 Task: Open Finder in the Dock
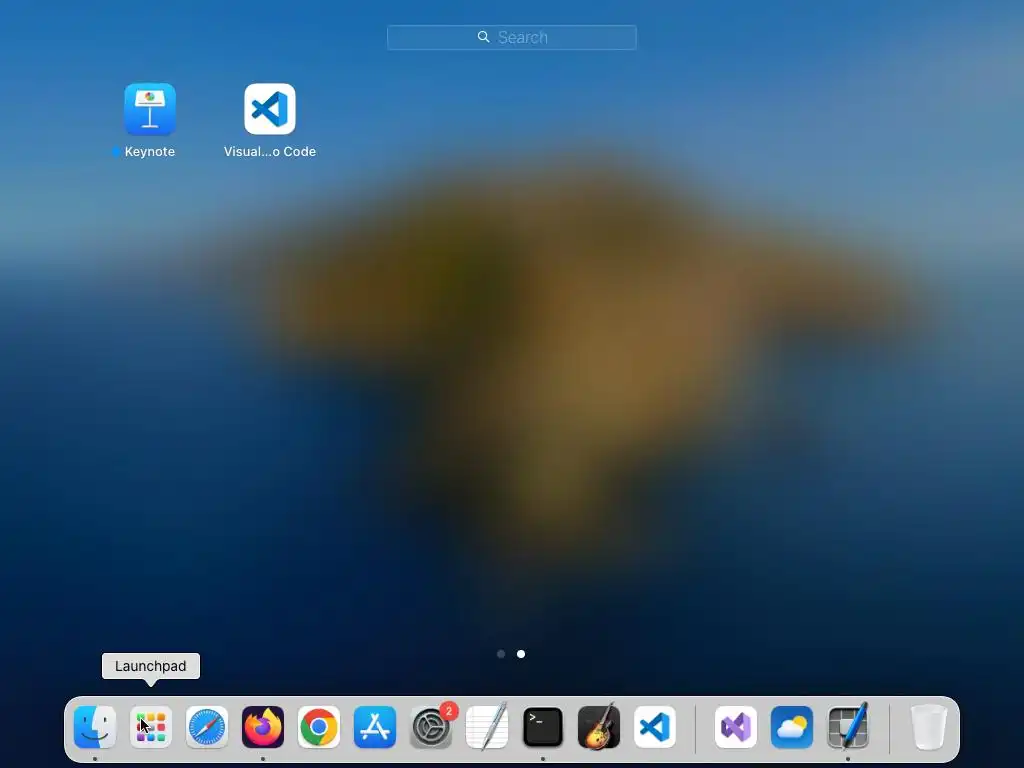coord(95,727)
